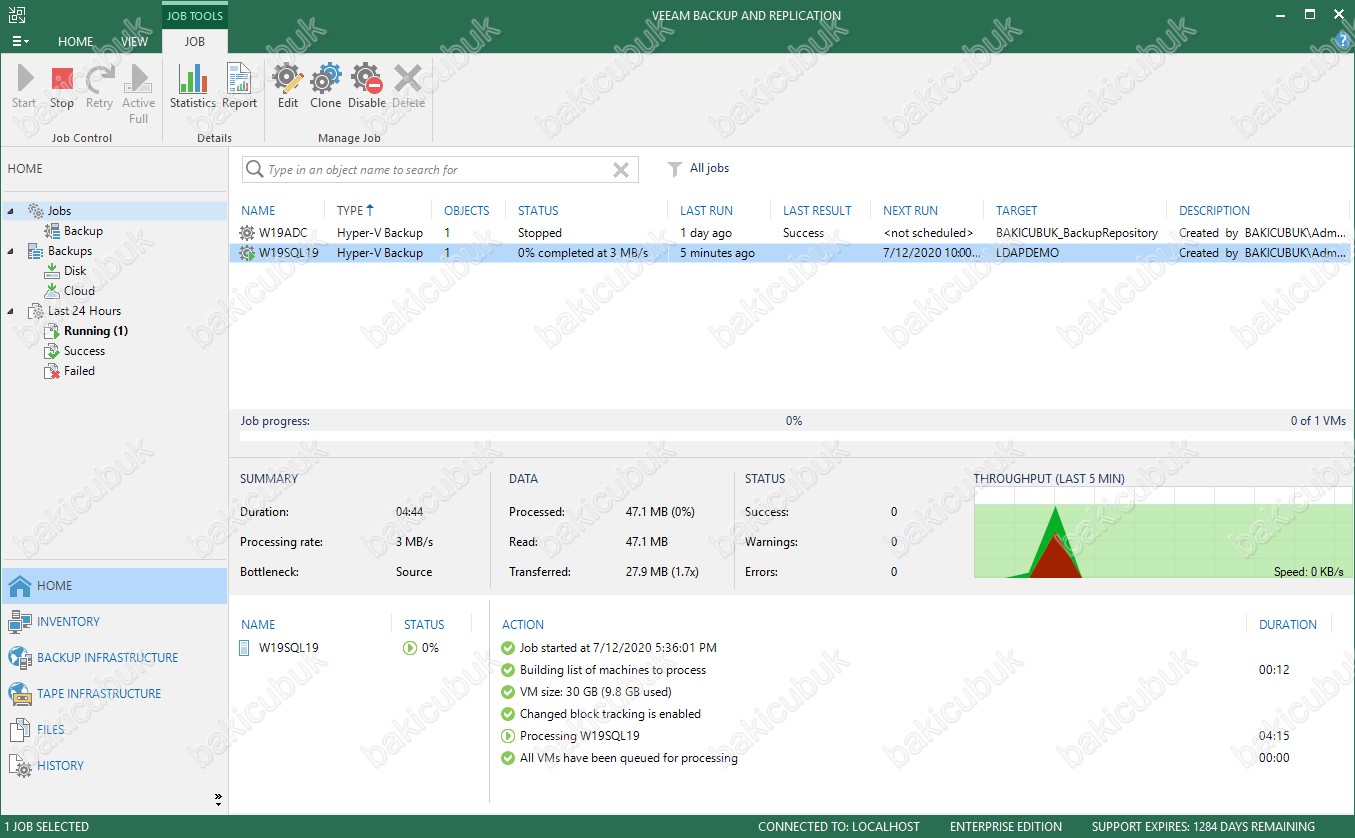Stop the running backup job
Image resolution: width=1355 pixels, height=838 pixels.
pyautogui.click(x=62, y=87)
